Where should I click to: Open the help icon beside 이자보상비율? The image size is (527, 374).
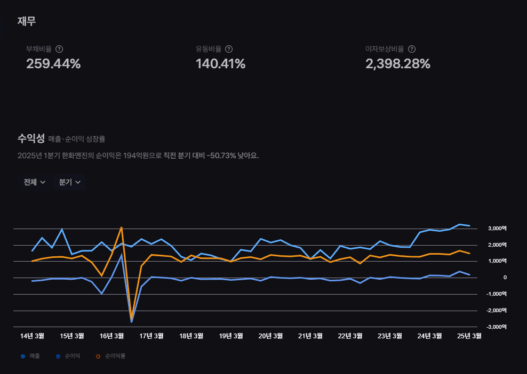pyautogui.click(x=411, y=49)
